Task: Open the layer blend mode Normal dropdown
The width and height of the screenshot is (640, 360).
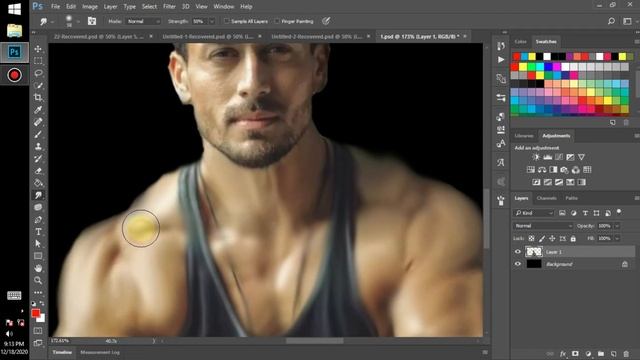Action: point(543,226)
